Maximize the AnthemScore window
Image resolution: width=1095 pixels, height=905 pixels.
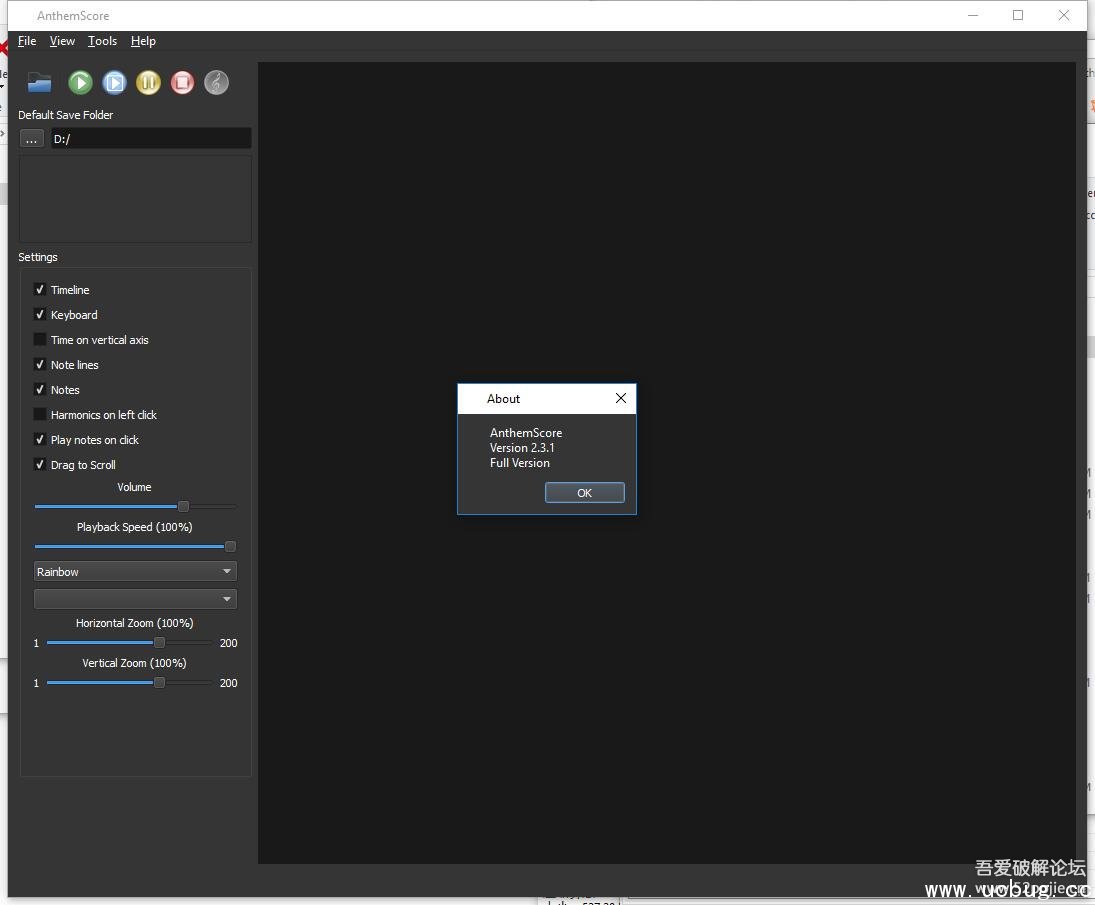coord(1018,15)
